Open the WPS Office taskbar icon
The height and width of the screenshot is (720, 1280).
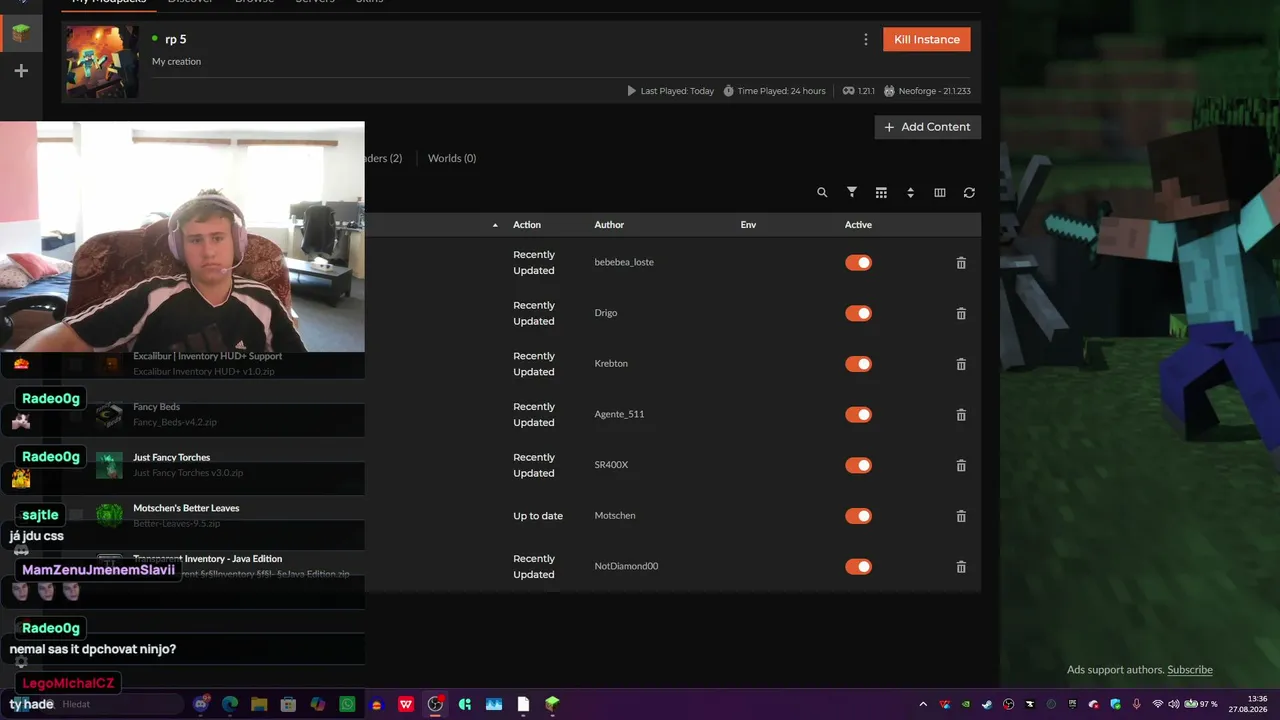coord(406,704)
